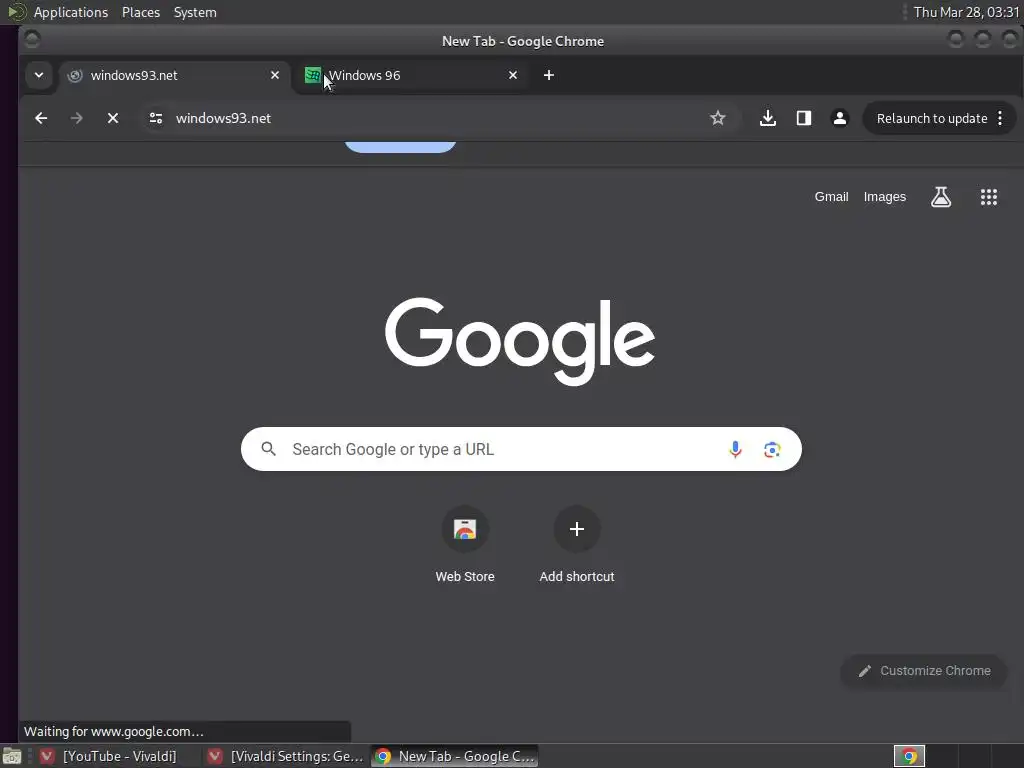Click Customize Chrome button
The image size is (1024, 768).
[923, 671]
